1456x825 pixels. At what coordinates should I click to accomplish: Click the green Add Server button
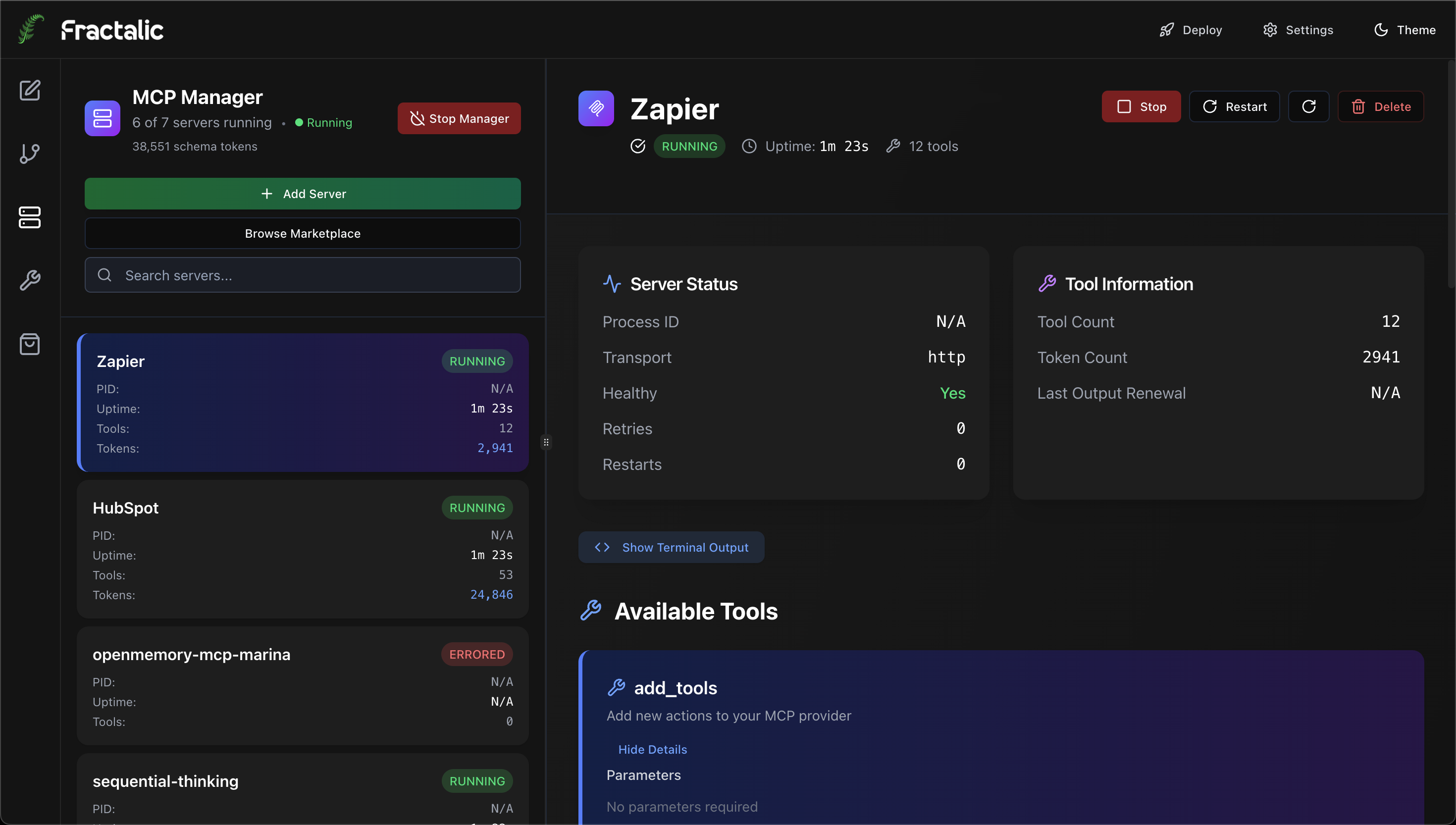click(x=303, y=194)
